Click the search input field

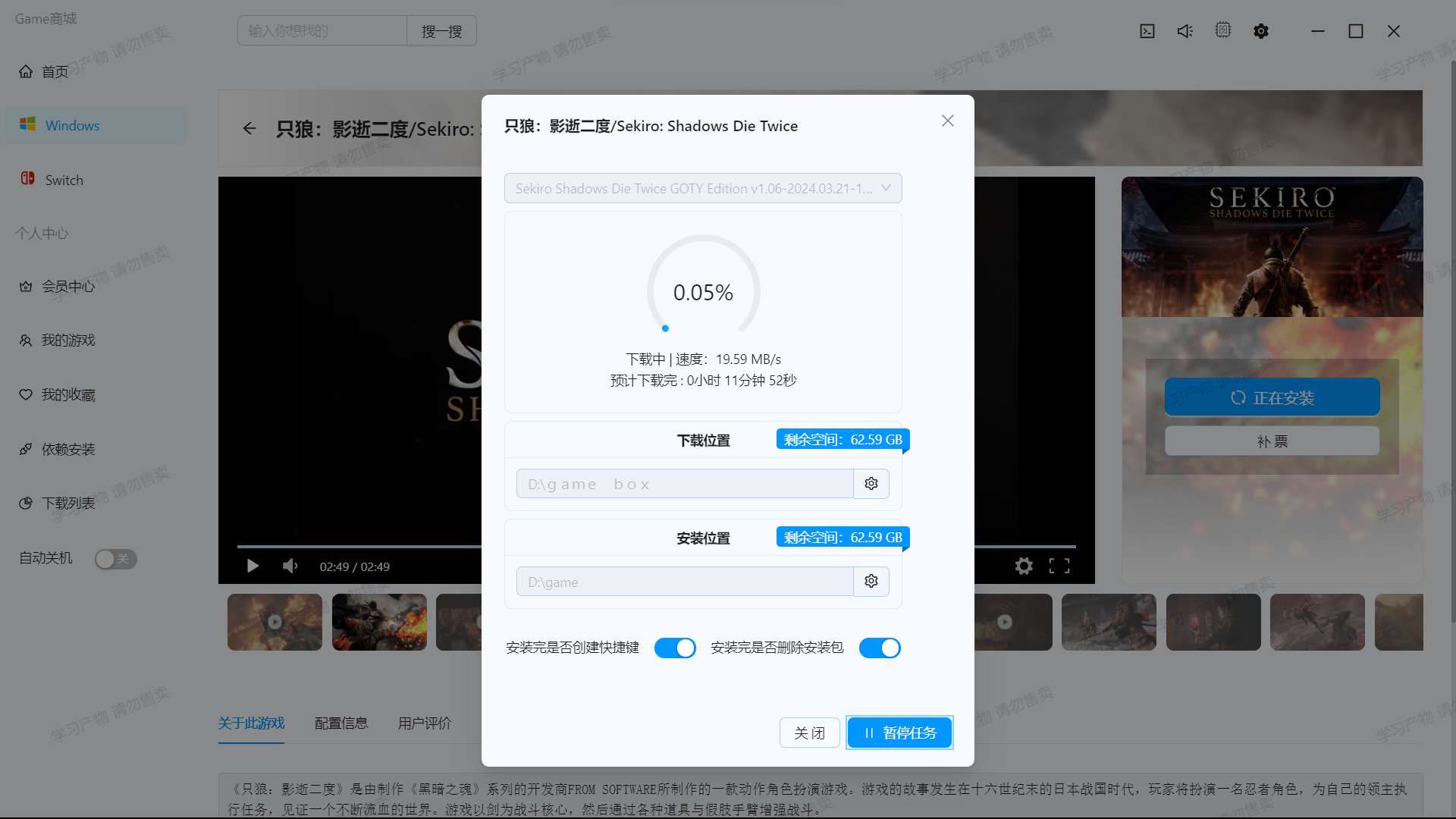click(322, 31)
